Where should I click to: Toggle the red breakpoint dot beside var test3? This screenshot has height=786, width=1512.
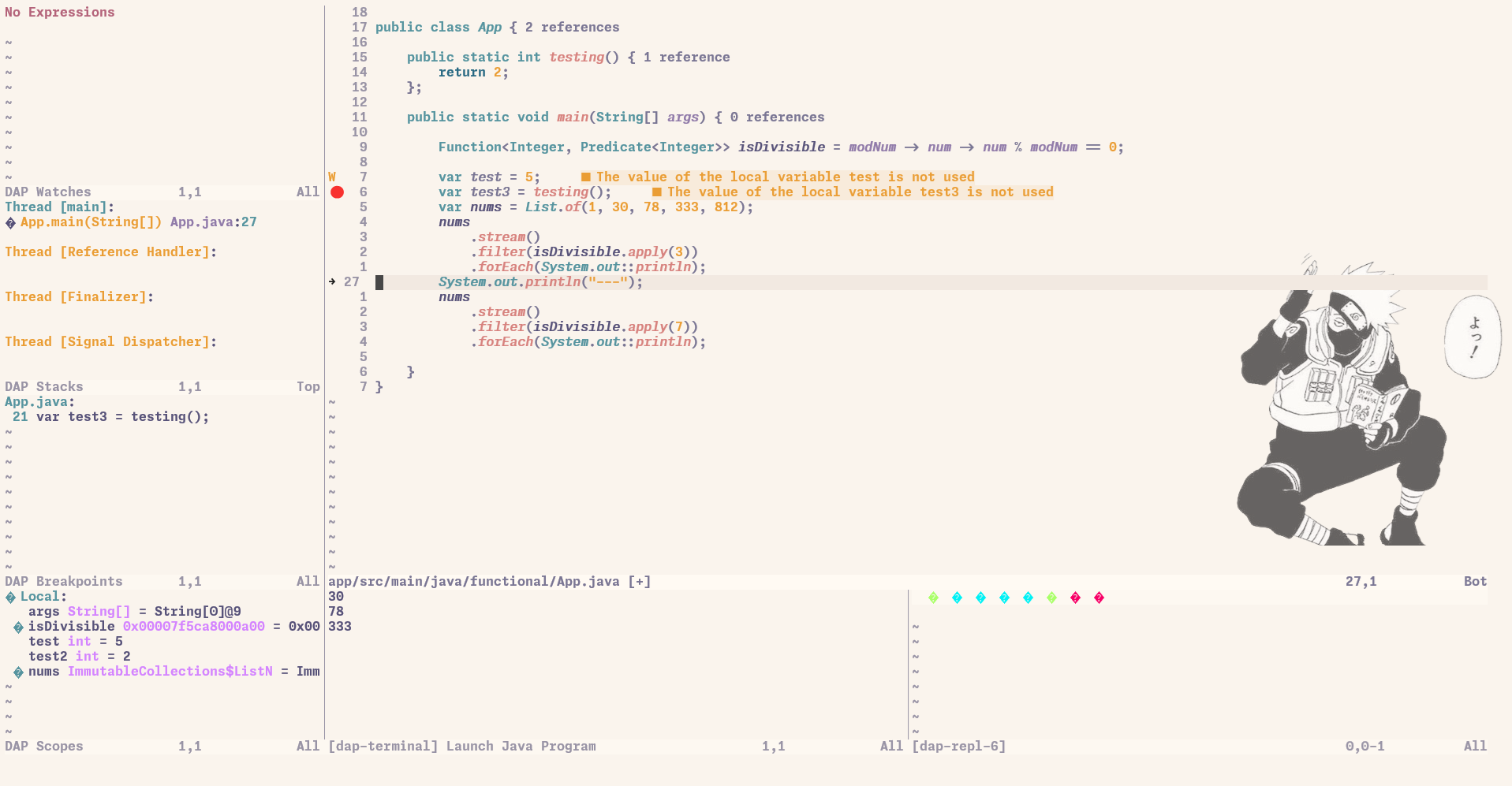click(337, 192)
